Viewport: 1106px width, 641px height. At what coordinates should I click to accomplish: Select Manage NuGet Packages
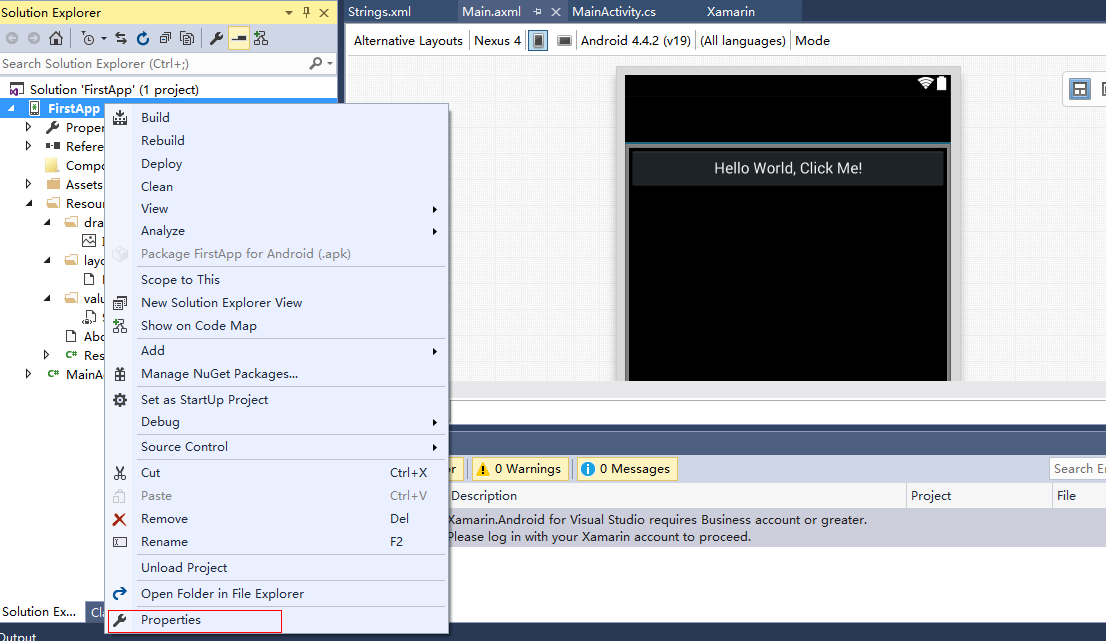pyautogui.click(x=276, y=374)
